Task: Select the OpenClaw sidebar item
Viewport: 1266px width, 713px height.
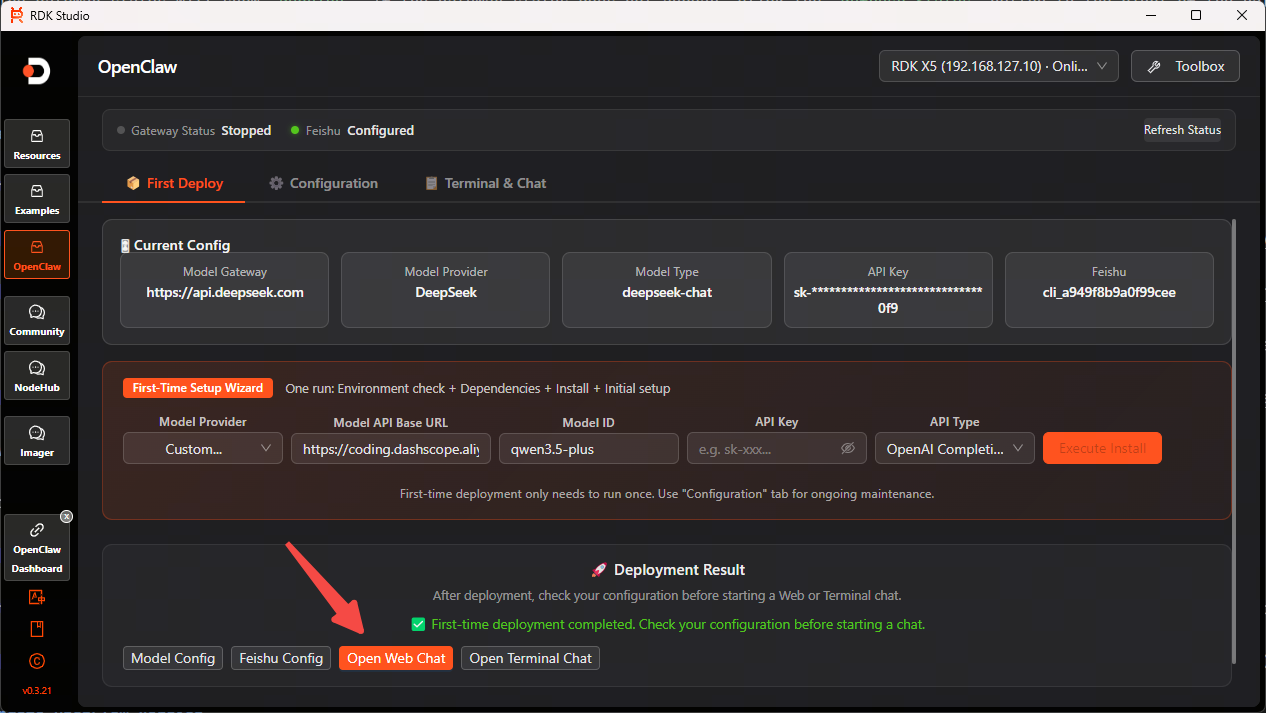Action: point(37,254)
